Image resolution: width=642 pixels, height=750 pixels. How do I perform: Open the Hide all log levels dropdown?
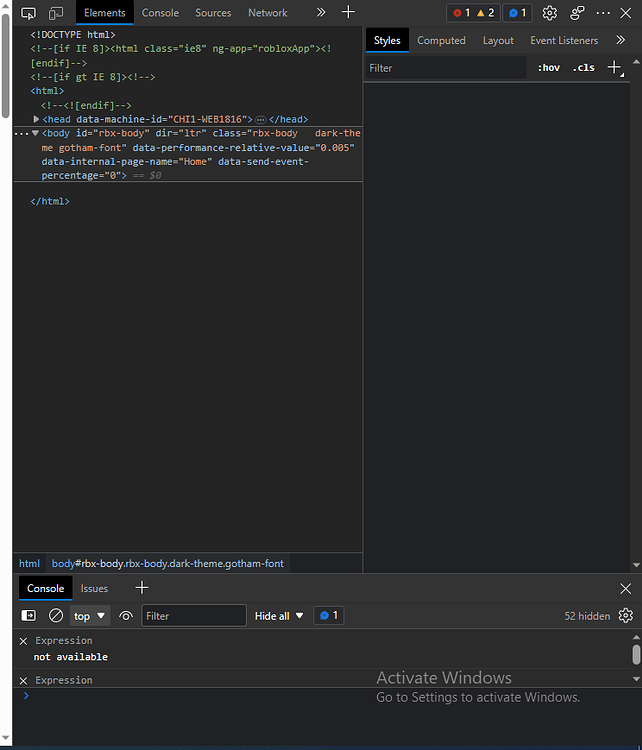[x=278, y=616]
